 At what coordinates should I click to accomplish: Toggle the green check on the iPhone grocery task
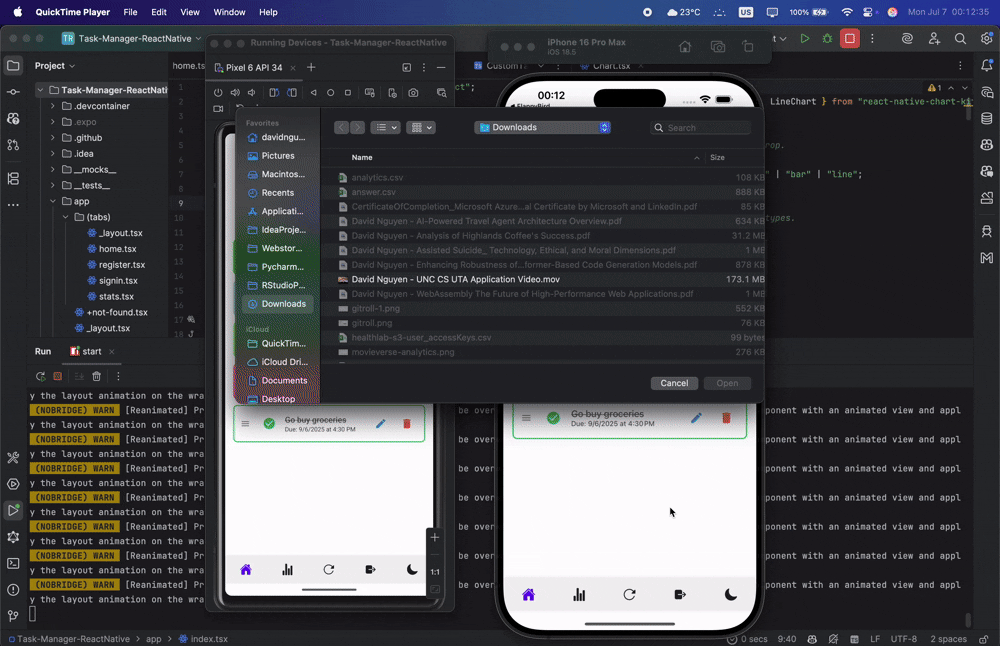click(x=553, y=418)
